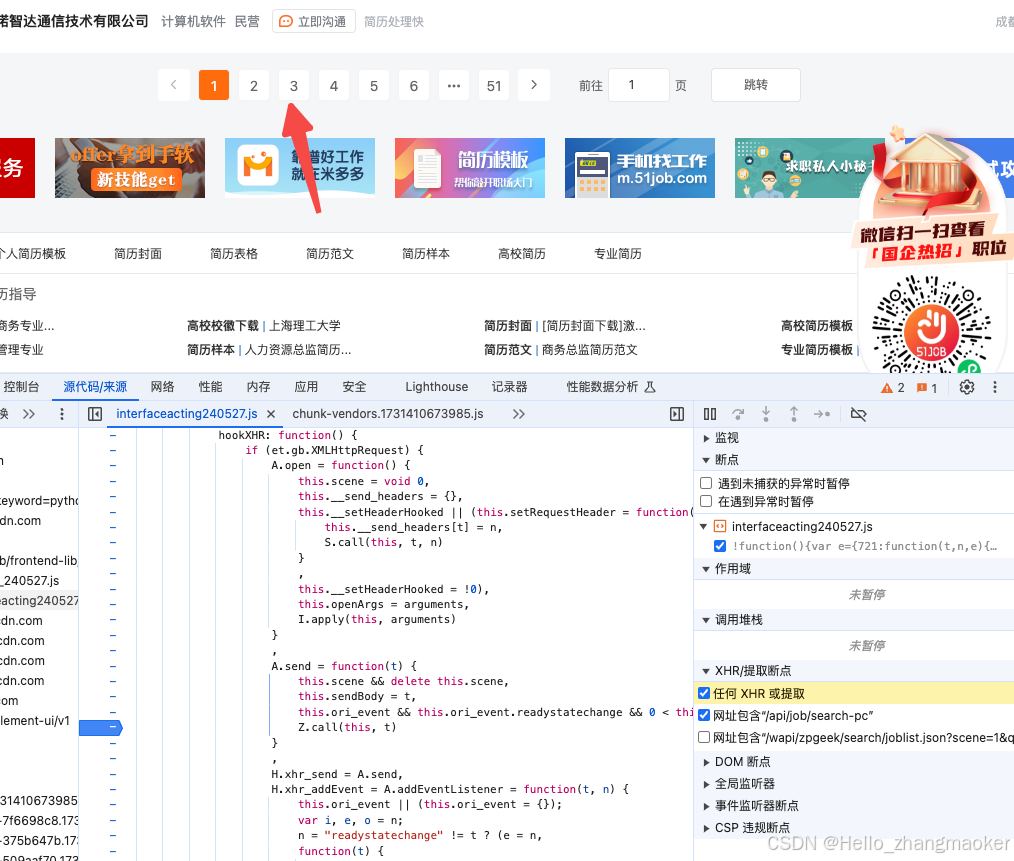Image resolution: width=1014 pixels, height=861 pixels.
Task: Switch to the 网络 network tab
Action: (162, 387)
